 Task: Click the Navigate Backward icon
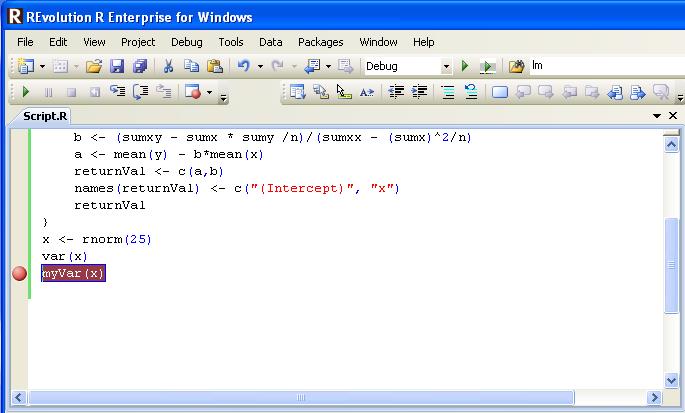(x=312, y=66)
